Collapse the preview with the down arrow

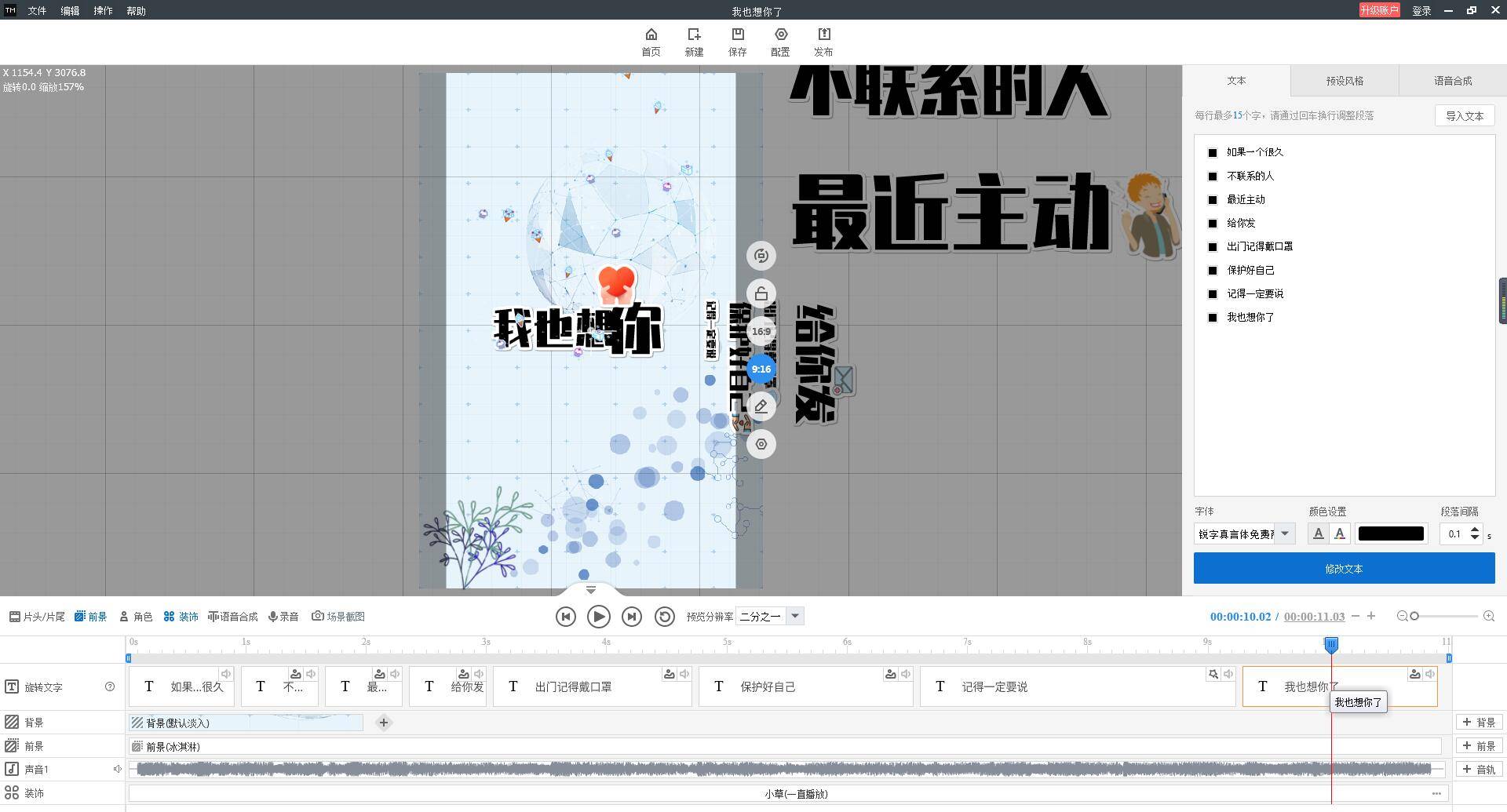[590, 589]
